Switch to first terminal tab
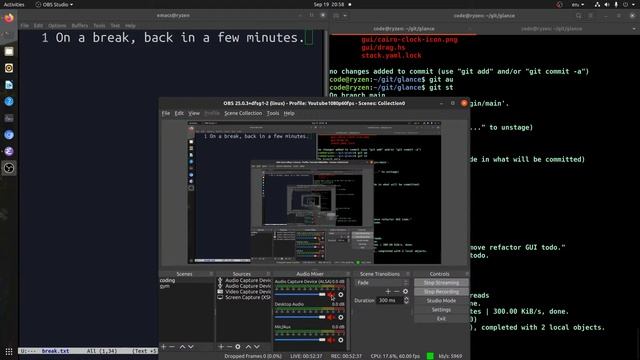Viewport: 640px width, 360px height. coord(404,29)
